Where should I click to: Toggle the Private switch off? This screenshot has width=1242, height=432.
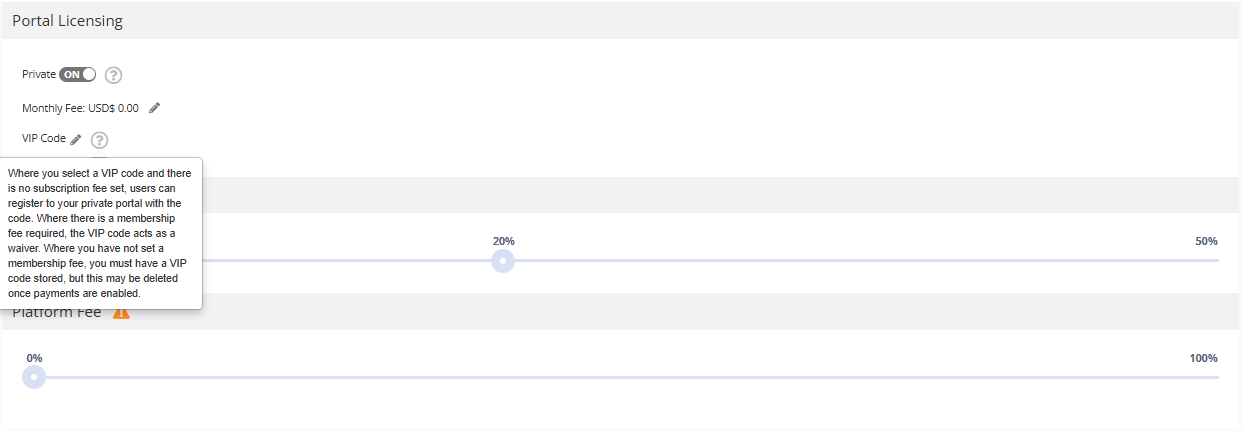pos(77,74)
